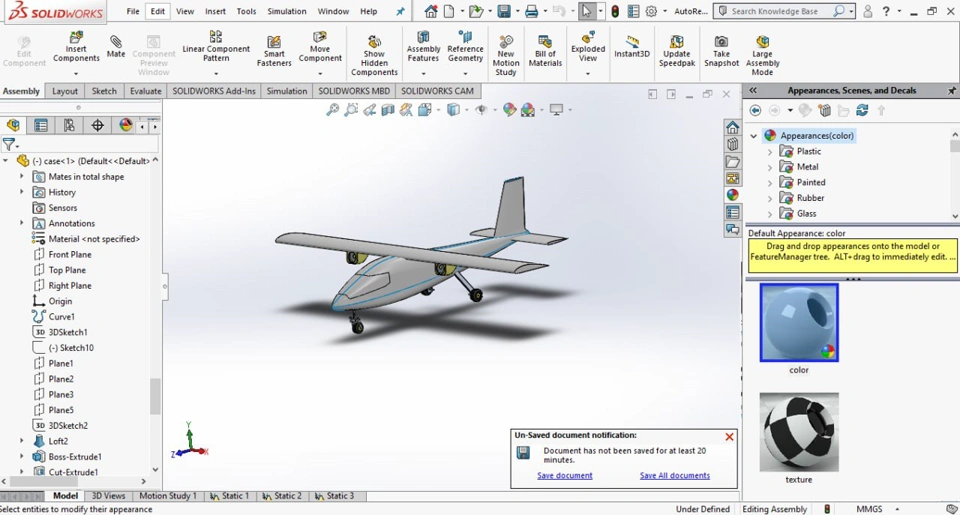
Task: Expand the History node in tree
Action: [x=22, y=192]
